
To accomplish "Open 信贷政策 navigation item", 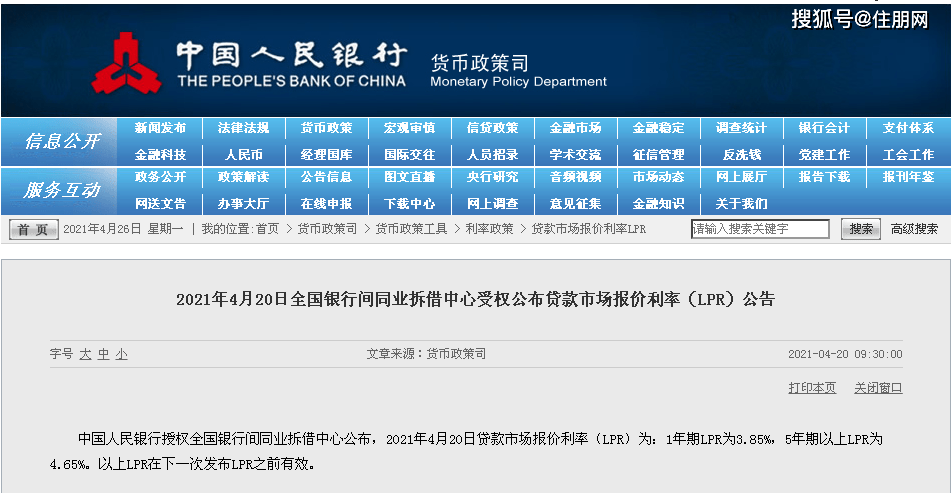I will [x=492, y=128].
